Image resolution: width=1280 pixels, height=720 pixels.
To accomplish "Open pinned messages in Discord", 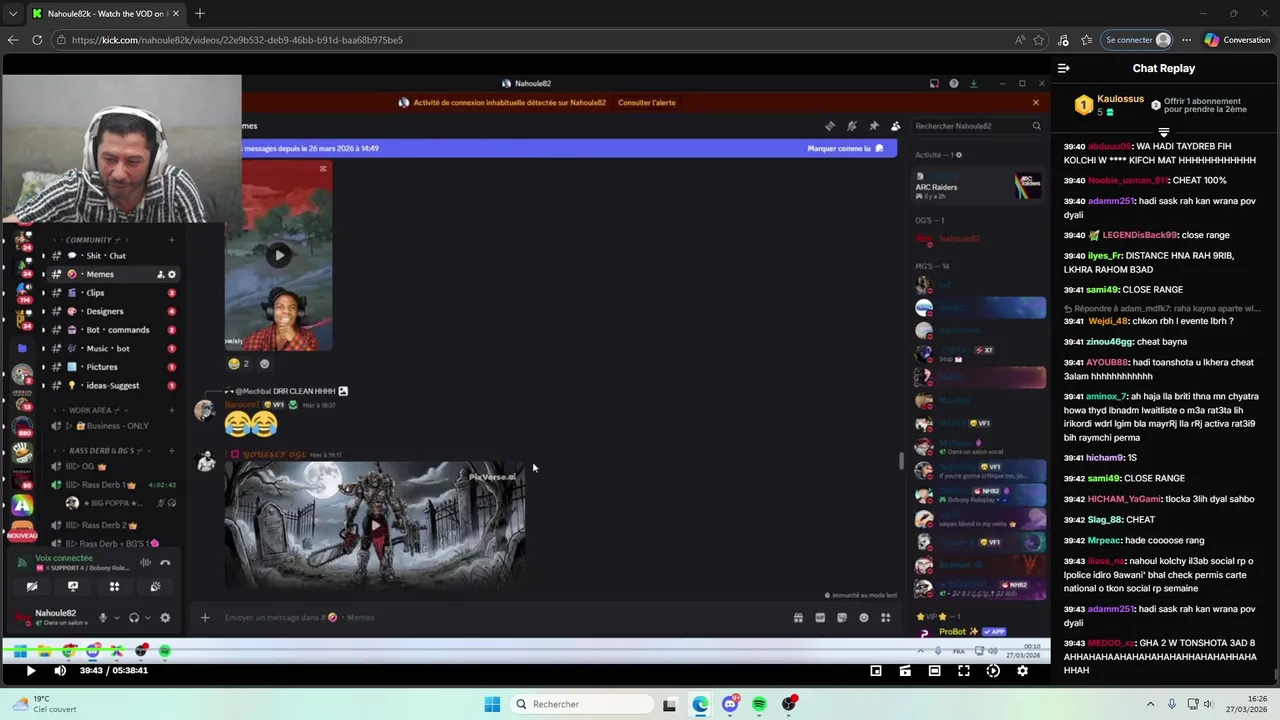I will coord(873,126).
